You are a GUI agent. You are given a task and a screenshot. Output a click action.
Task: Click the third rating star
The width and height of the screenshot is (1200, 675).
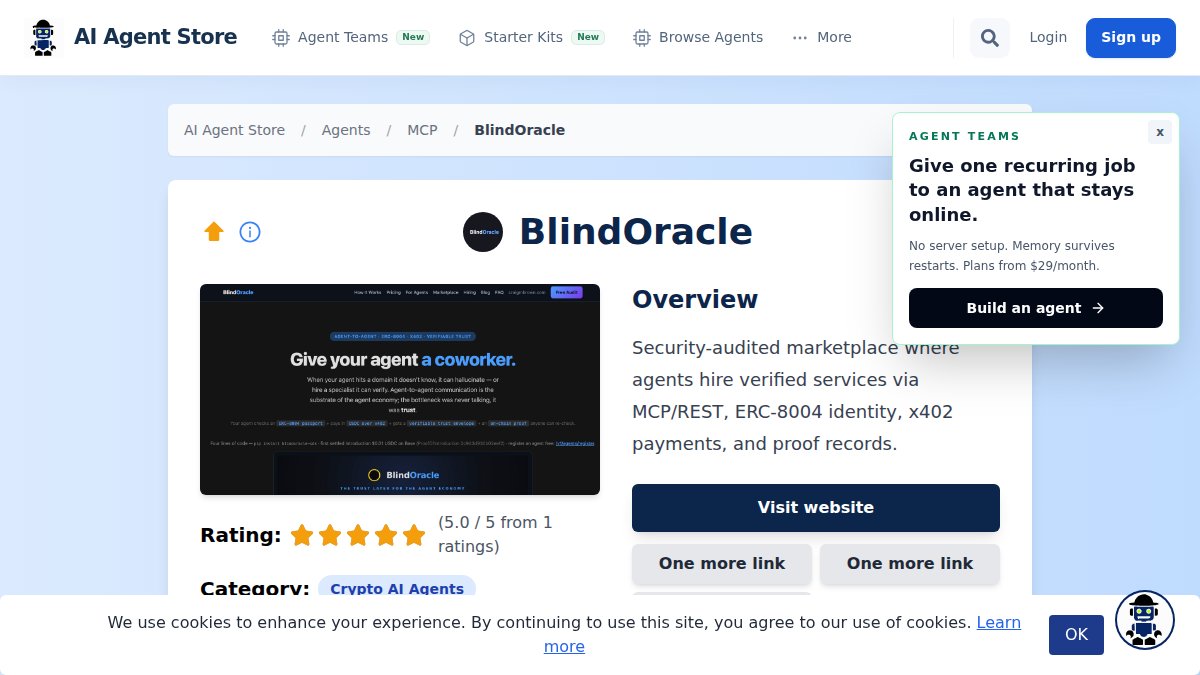click(x=358, y=536)
